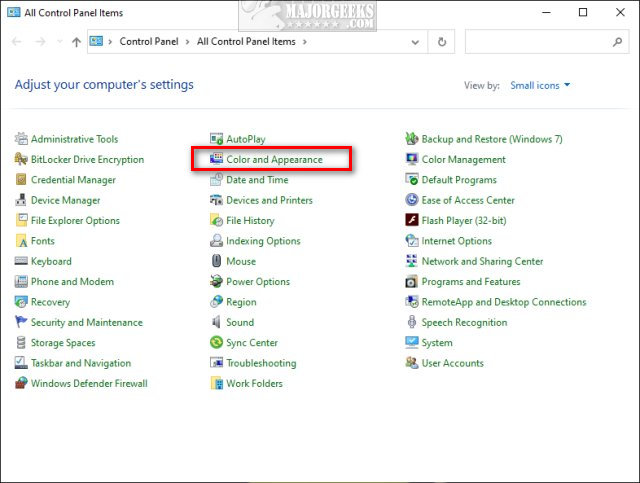
Task: Click the Flash Player (32-bit) icon
Action: tap(412, 220)
